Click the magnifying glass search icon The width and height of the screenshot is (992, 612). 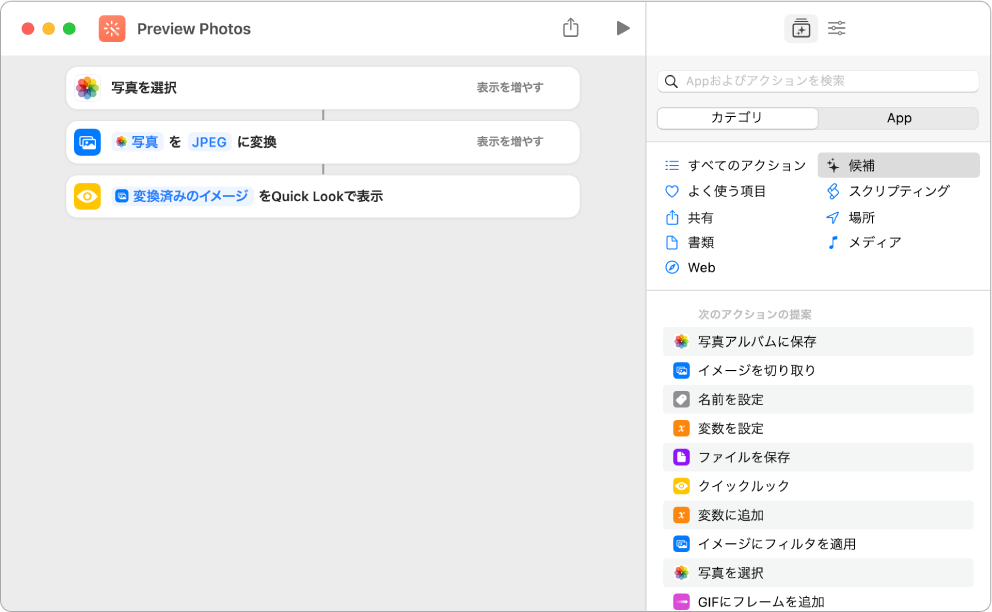672,81
